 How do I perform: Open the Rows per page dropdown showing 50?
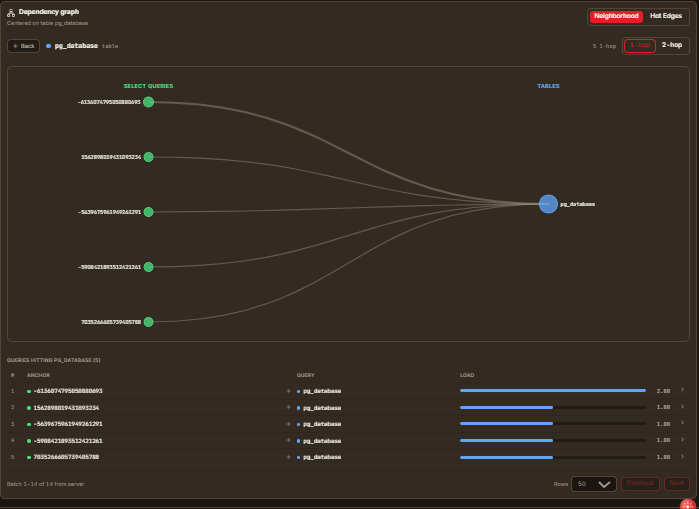point(594,484)
